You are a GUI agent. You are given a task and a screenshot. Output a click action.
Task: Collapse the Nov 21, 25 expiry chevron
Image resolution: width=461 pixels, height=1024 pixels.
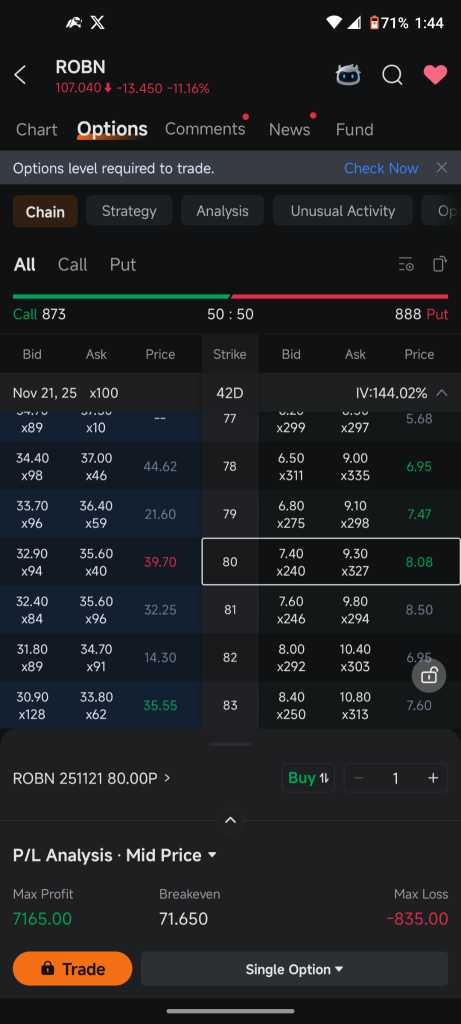click(442, 393)
